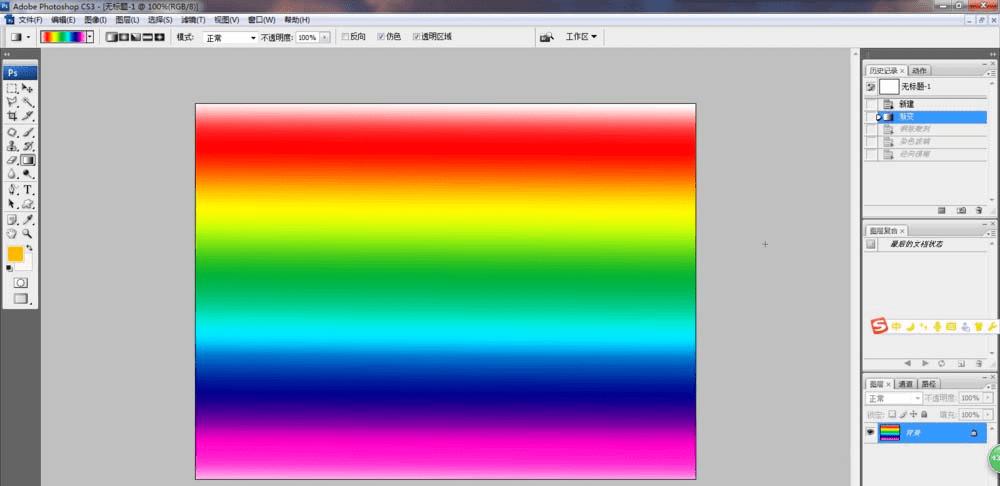The width and height of the screenshot is (1000, 486).
Task: Open the 模式 blending mode dropdown
Action: (230, 38)
